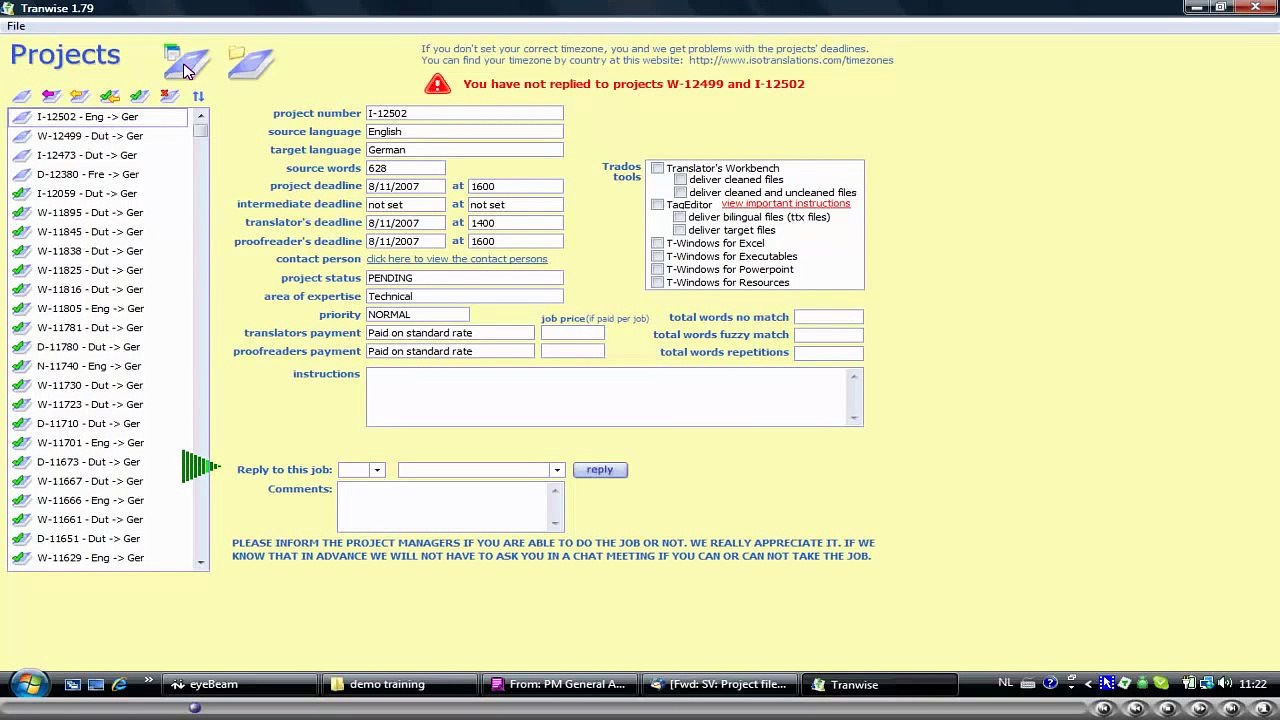Click the project status PENDING field

pyautogui.click(x=464, y=278)
